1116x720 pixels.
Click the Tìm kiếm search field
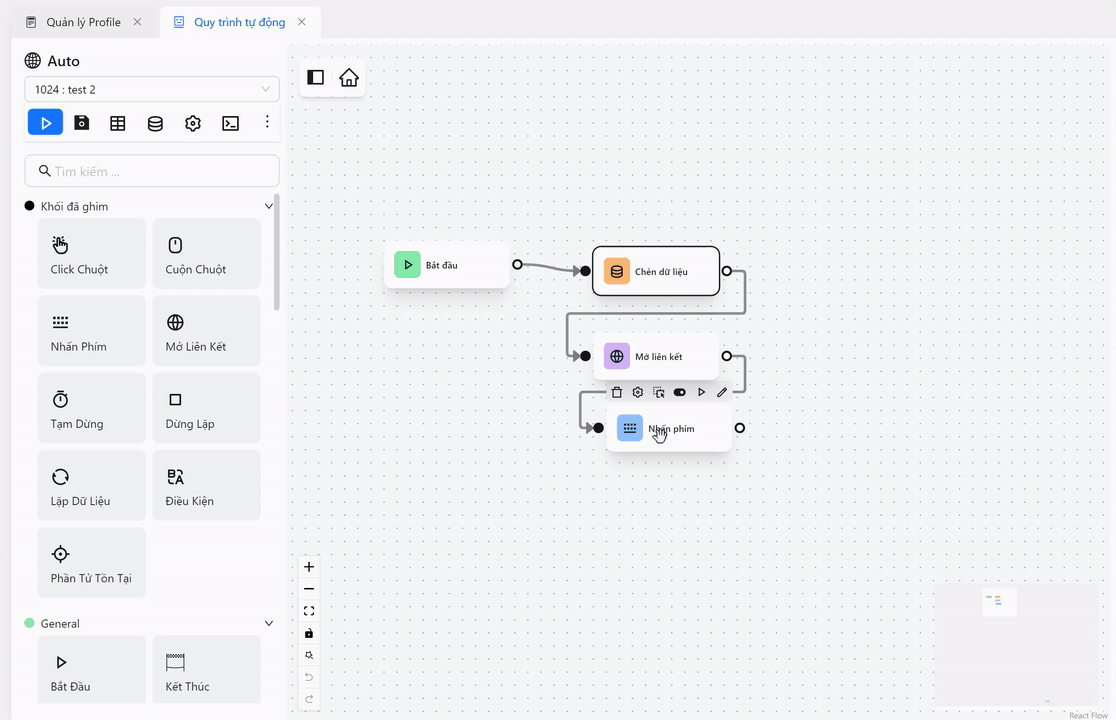152,171
